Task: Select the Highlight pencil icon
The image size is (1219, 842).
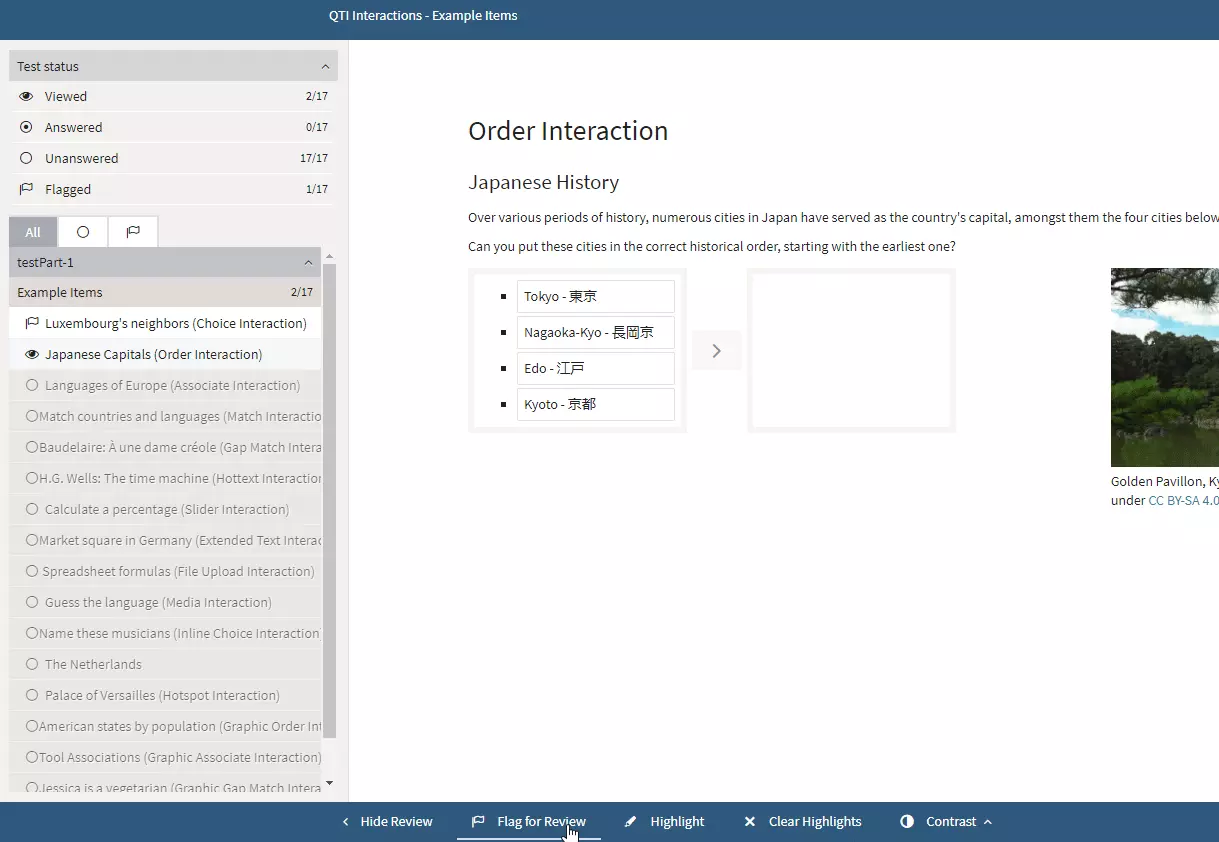Action: tap(630, 821)
